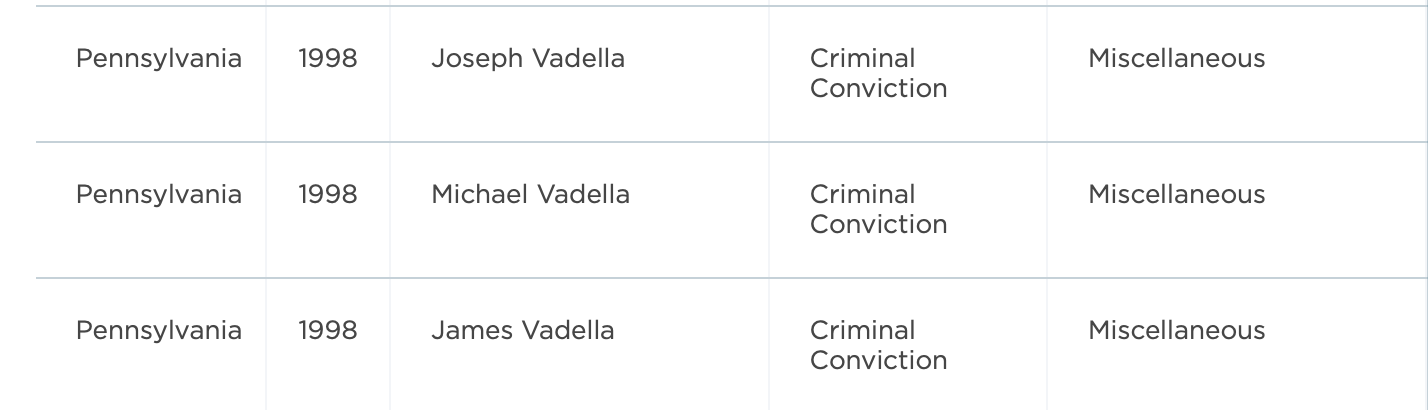Click Pennsylvania in Joseph Vadella's row

tap(159, 59)
